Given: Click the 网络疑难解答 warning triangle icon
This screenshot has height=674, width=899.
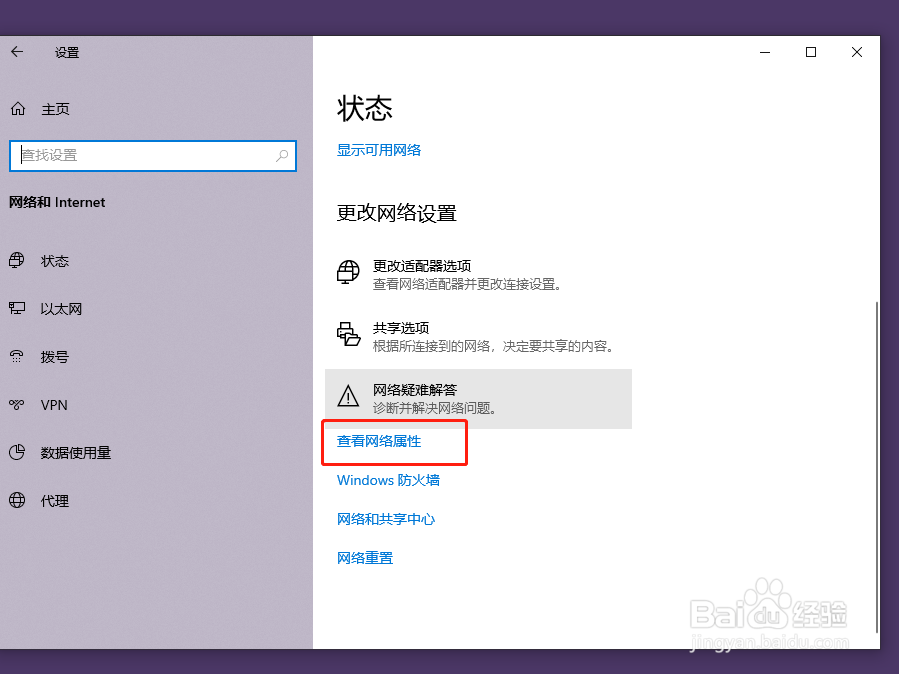Looking at the screenshot, I should coord(348,396).
